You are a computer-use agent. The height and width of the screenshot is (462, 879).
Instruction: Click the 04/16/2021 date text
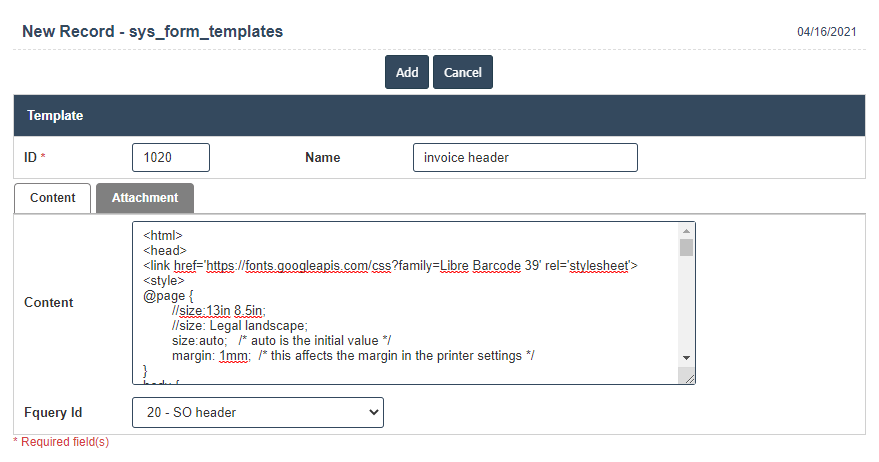[x=826, y=32]
